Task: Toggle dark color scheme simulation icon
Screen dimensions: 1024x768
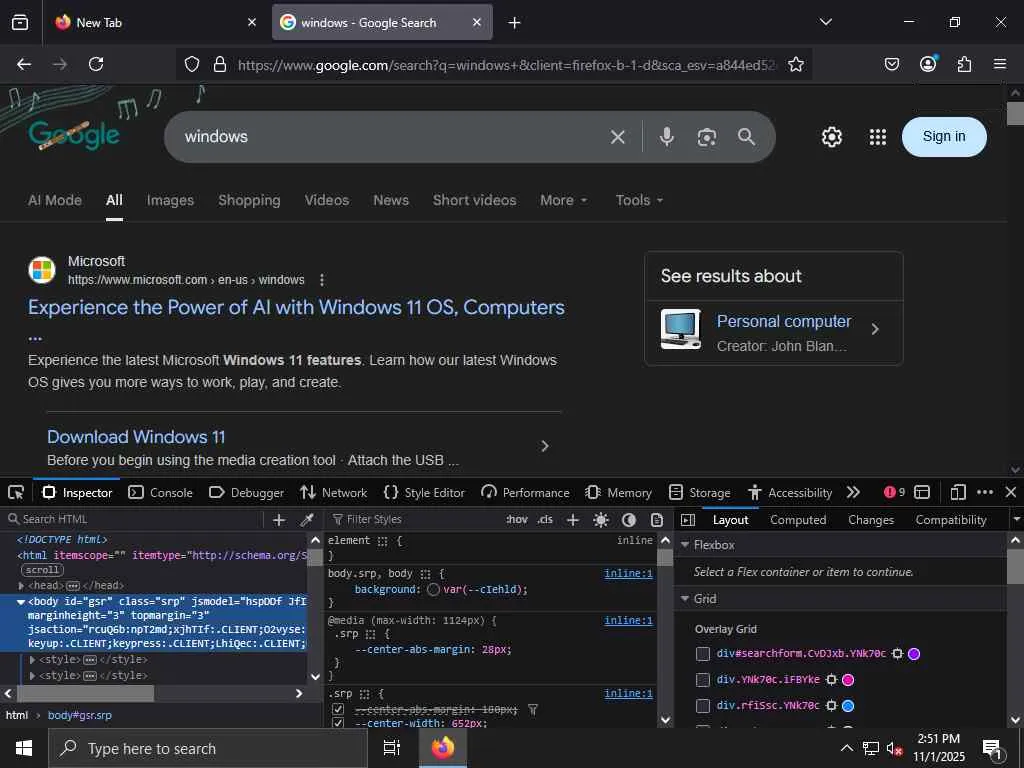Action: [x=629, y=520]
